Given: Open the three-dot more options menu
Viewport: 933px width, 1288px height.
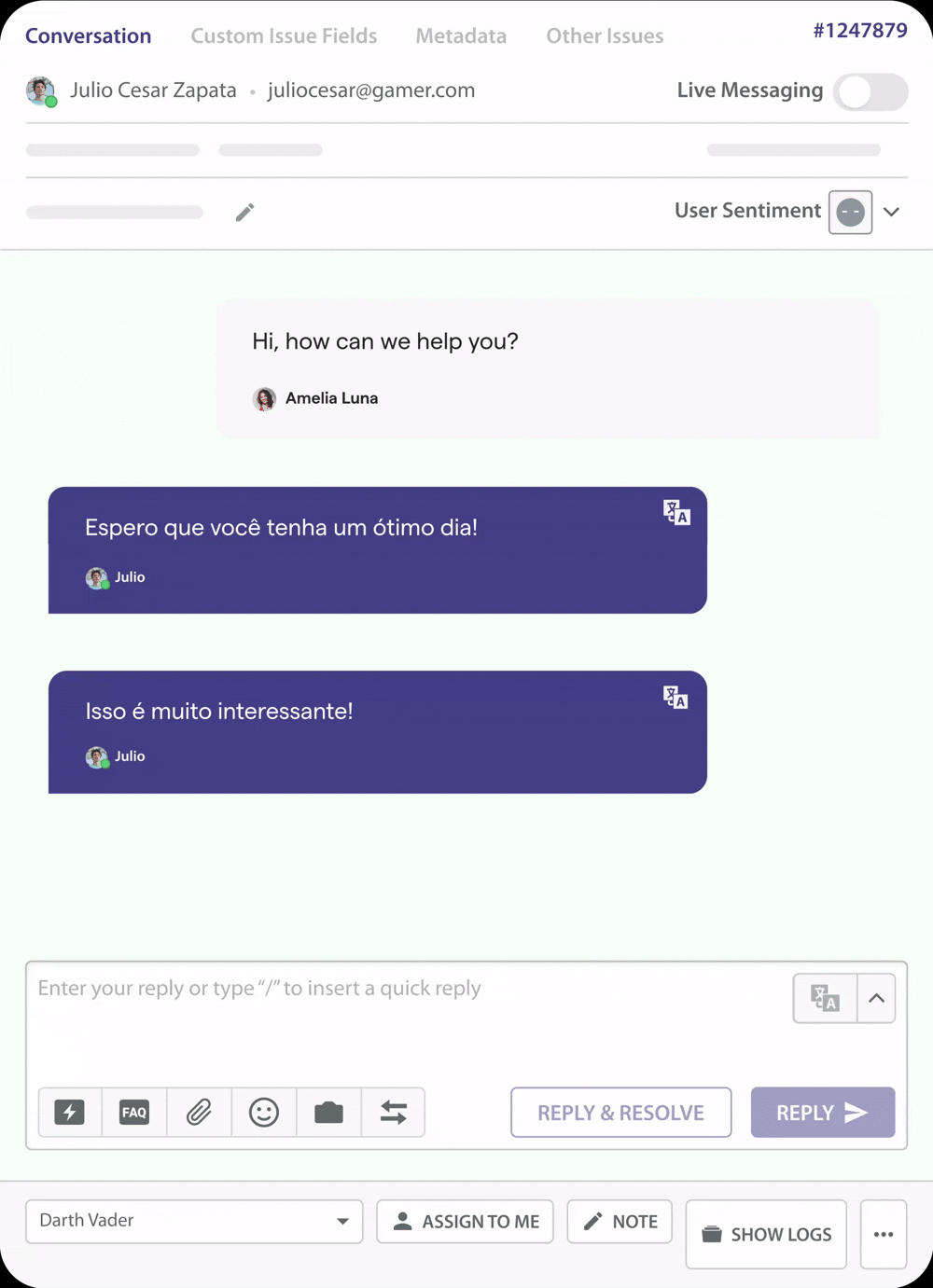Looking at the screenshot, I should (x=884, y=1234).
